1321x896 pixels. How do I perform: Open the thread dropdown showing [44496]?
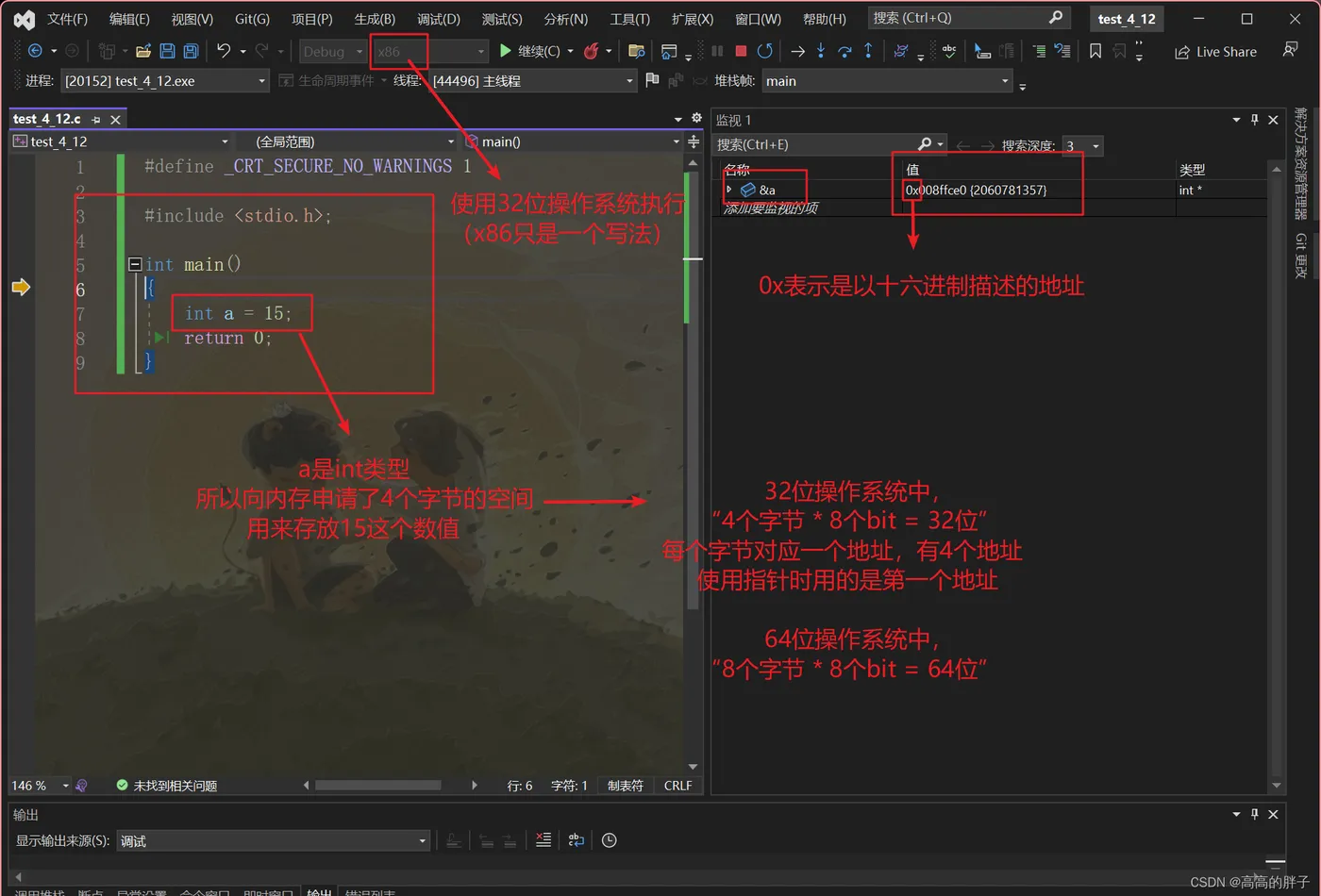click(533, 81)
